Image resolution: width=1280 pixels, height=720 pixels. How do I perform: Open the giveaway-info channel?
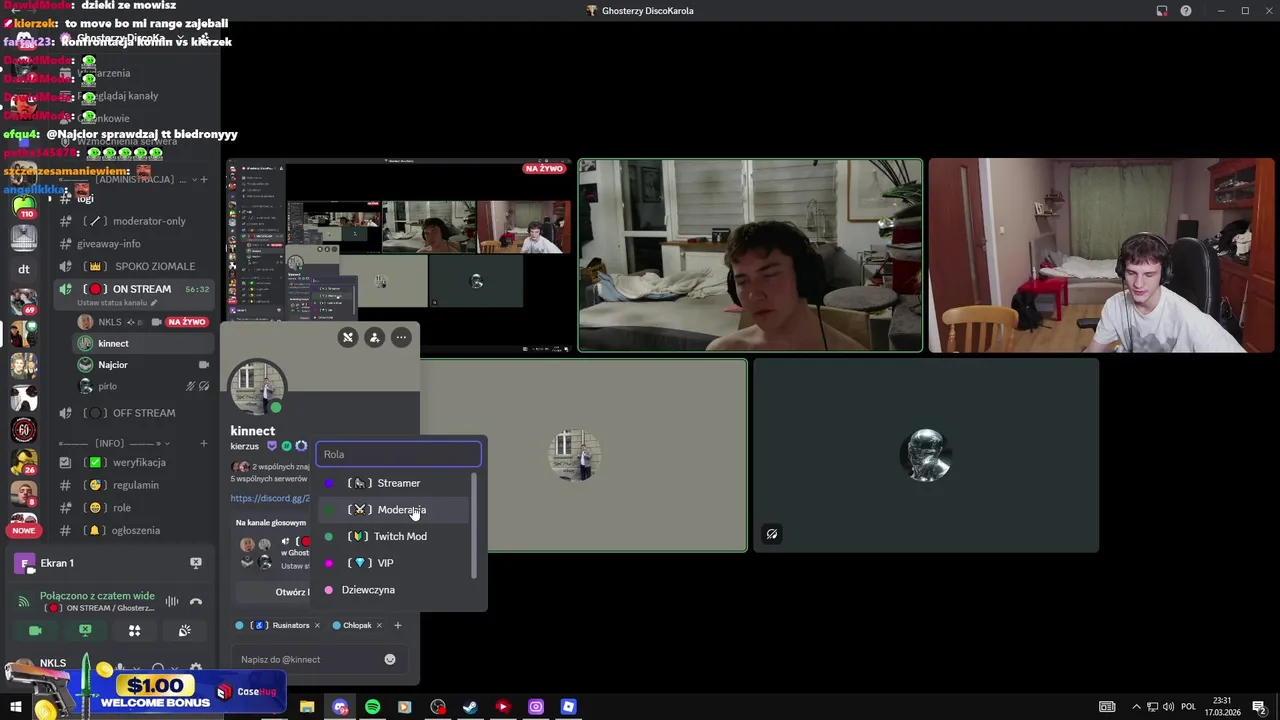click(x=135, y=244)
